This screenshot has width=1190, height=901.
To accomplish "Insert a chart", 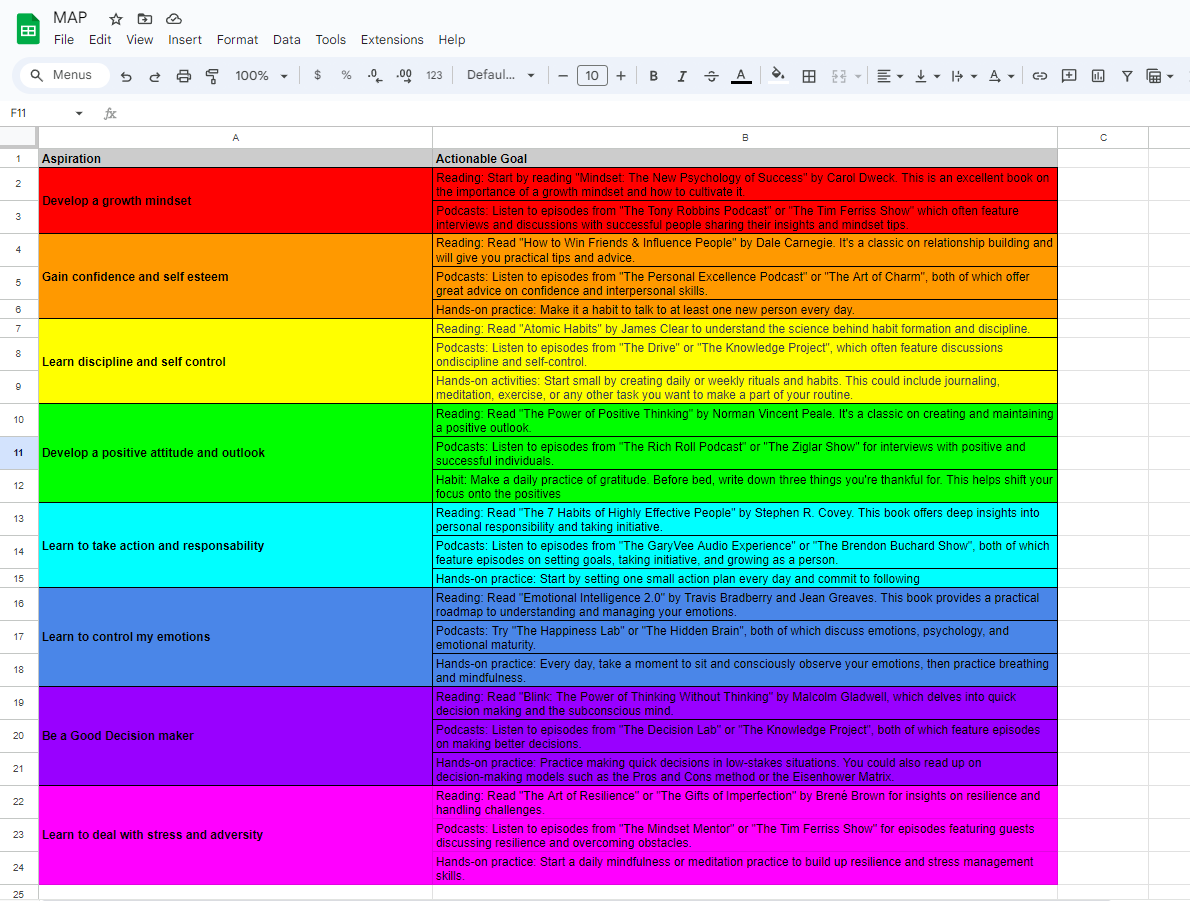I will pos(1098,76).
